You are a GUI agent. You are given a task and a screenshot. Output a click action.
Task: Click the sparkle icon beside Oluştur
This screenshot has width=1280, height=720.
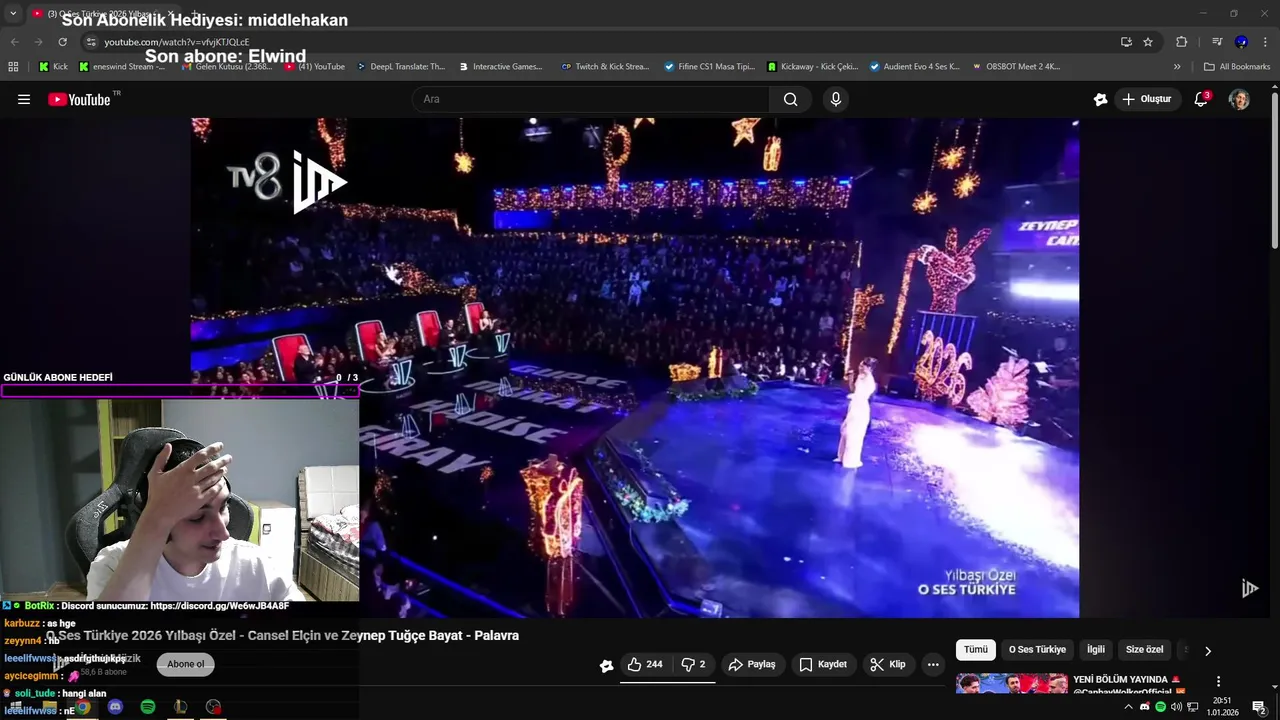tap(1100, 99)
